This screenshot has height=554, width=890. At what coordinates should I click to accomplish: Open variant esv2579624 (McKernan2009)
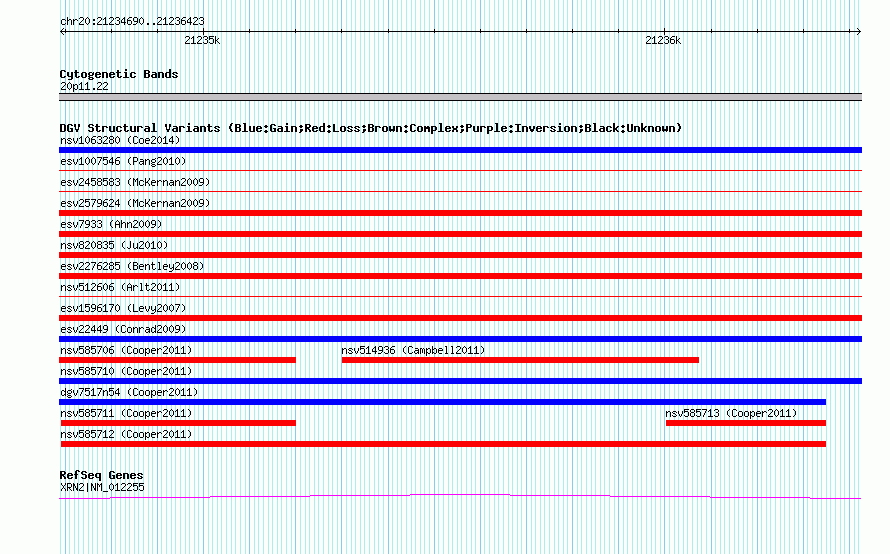[x=135, y=203]
